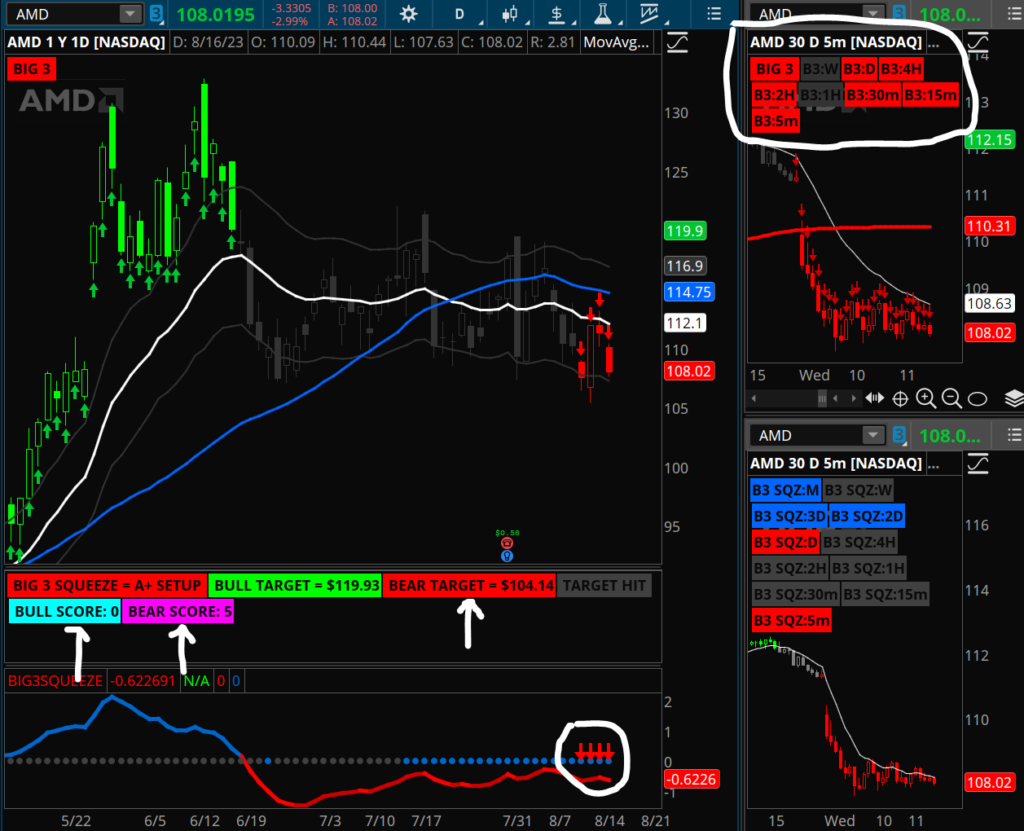
Task: Open the Drawings tool menu
Action: click(x=649, y=14)
